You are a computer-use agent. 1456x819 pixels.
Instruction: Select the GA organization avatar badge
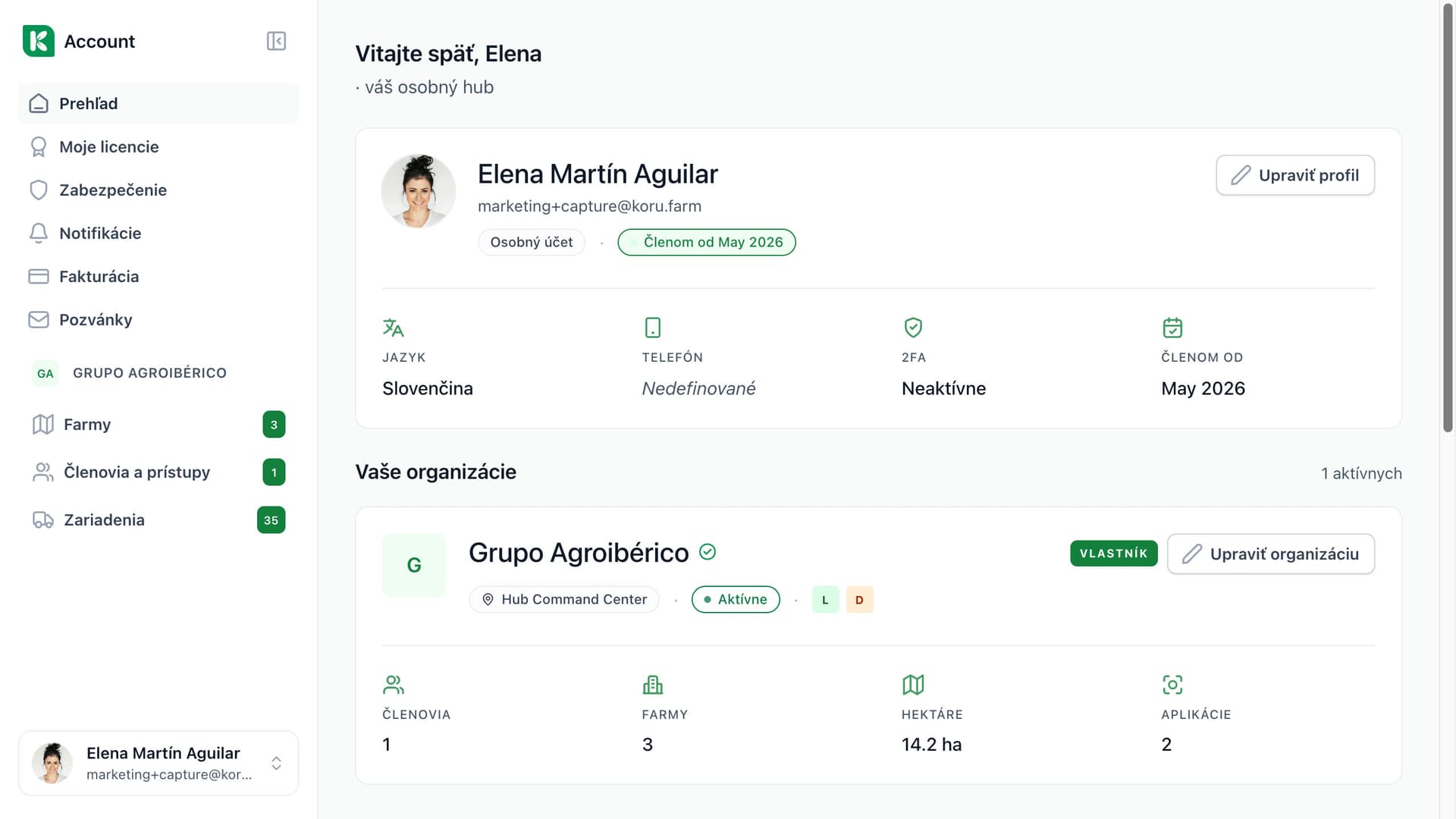pyautogui.click(x=45, y=373)
